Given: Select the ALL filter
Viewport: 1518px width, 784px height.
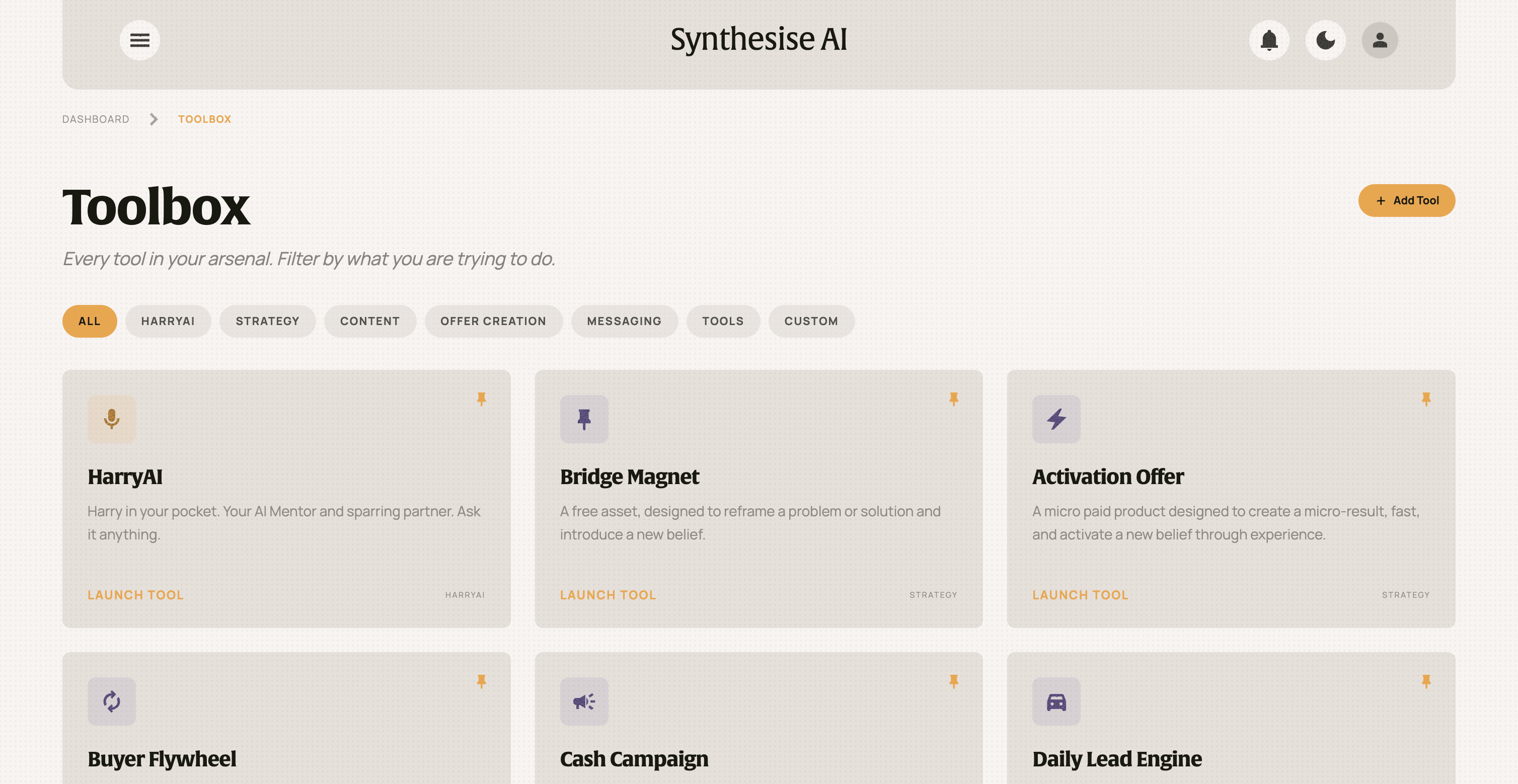Looking at the screenshot, I should tap(90, 321).
